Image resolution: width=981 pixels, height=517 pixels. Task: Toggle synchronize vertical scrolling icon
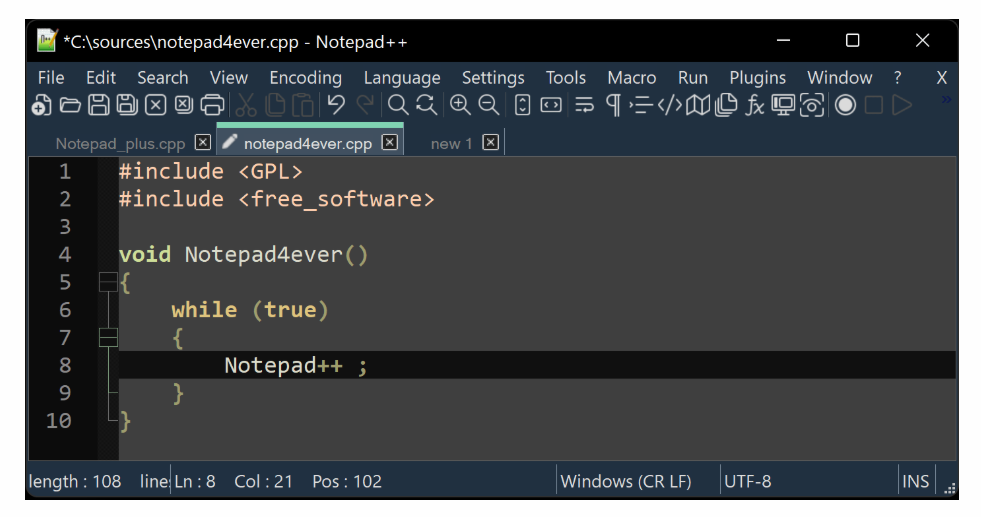coord(522,105)
